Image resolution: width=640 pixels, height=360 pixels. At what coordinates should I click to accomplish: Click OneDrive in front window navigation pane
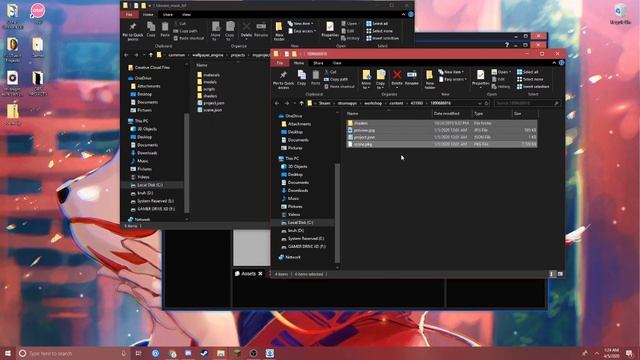(291, 116)
